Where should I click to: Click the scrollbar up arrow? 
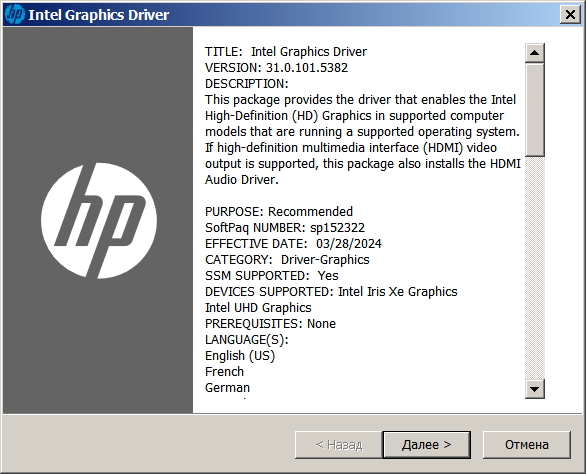[x=534, y=53]
